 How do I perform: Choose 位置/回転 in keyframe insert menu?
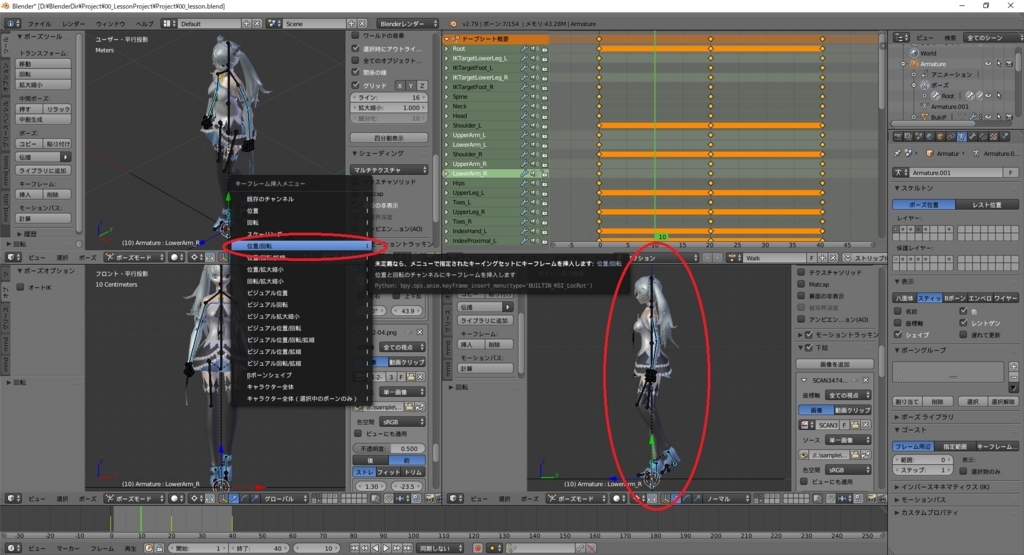(x=300, y=246)
